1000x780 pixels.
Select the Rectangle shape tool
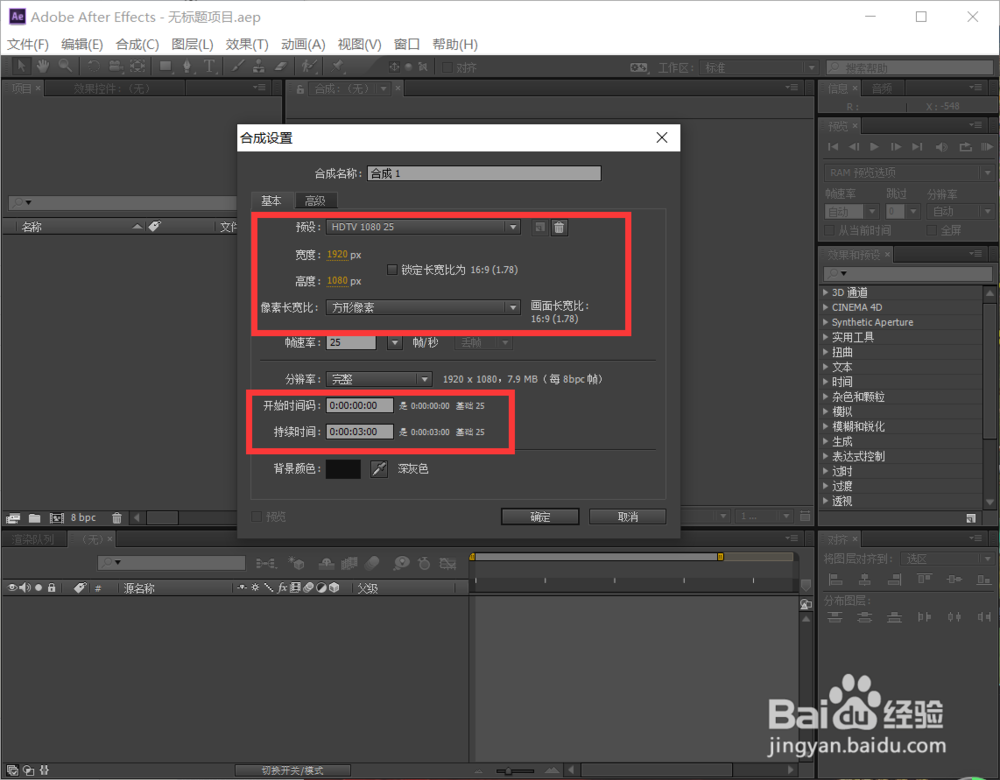coord(165,66)
